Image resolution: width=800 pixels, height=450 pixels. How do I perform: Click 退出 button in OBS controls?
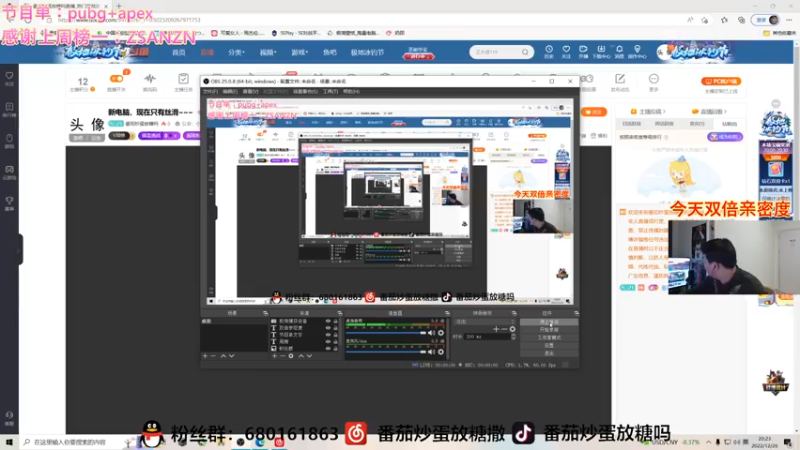point(549,353)
